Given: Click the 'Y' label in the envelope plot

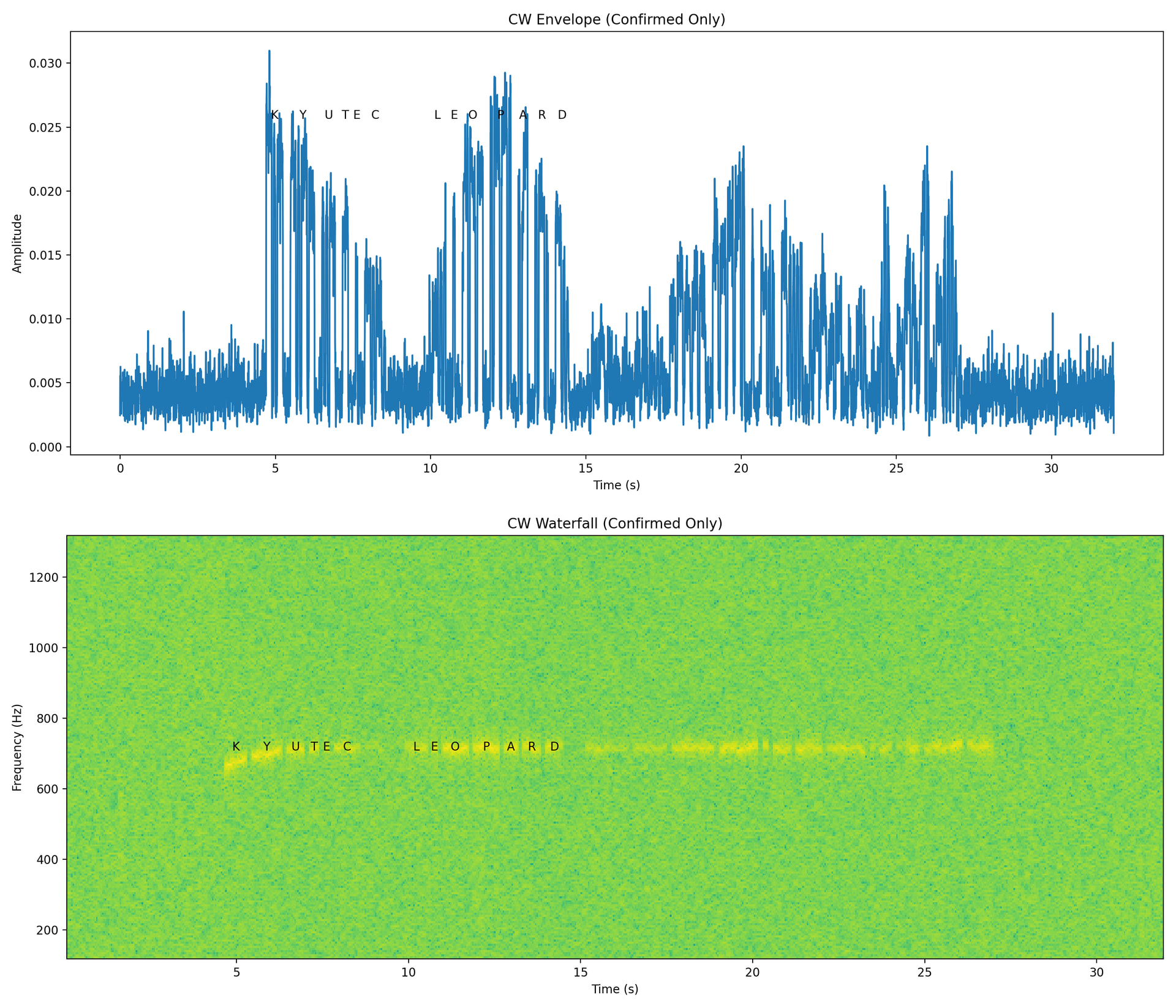Looking at the screenshot, I should (303, 115).
